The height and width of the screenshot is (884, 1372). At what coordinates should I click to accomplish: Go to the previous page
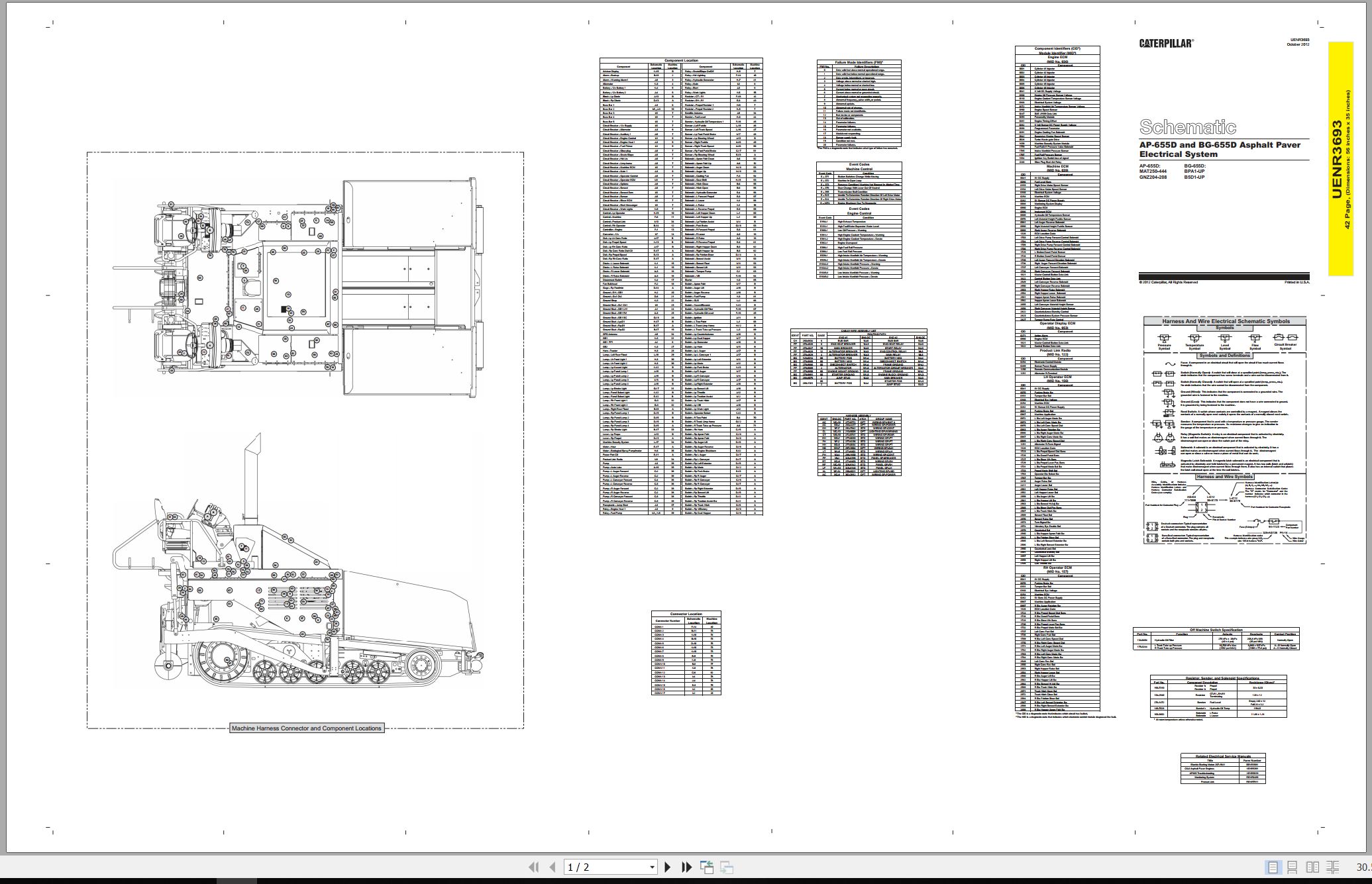click(553, 867)
